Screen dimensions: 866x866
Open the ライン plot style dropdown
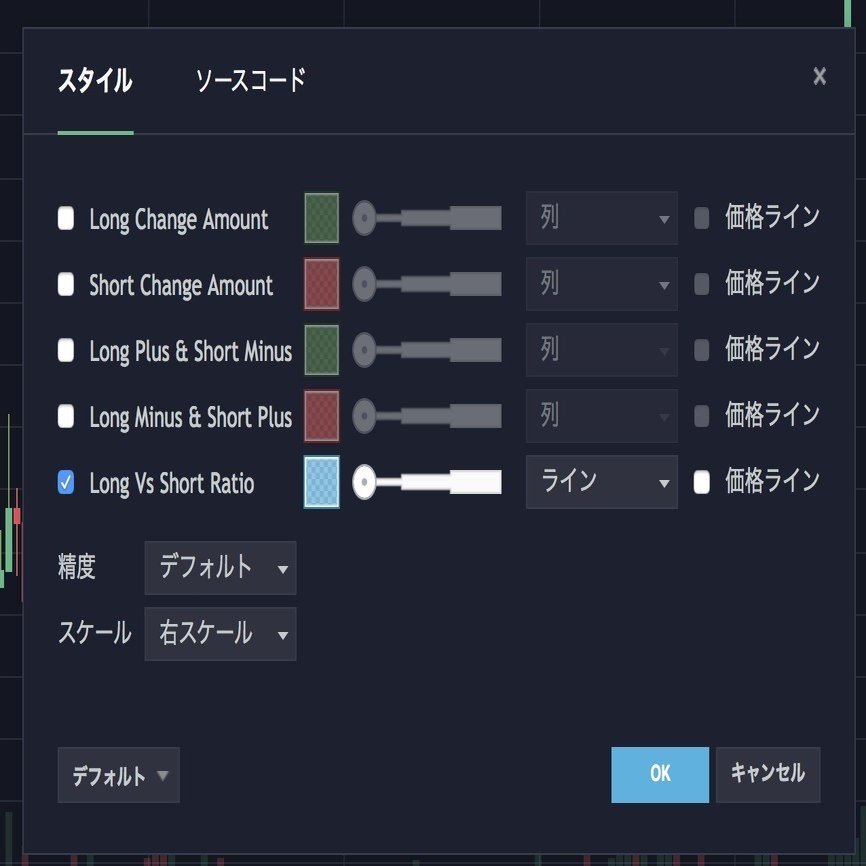(601, 482)
